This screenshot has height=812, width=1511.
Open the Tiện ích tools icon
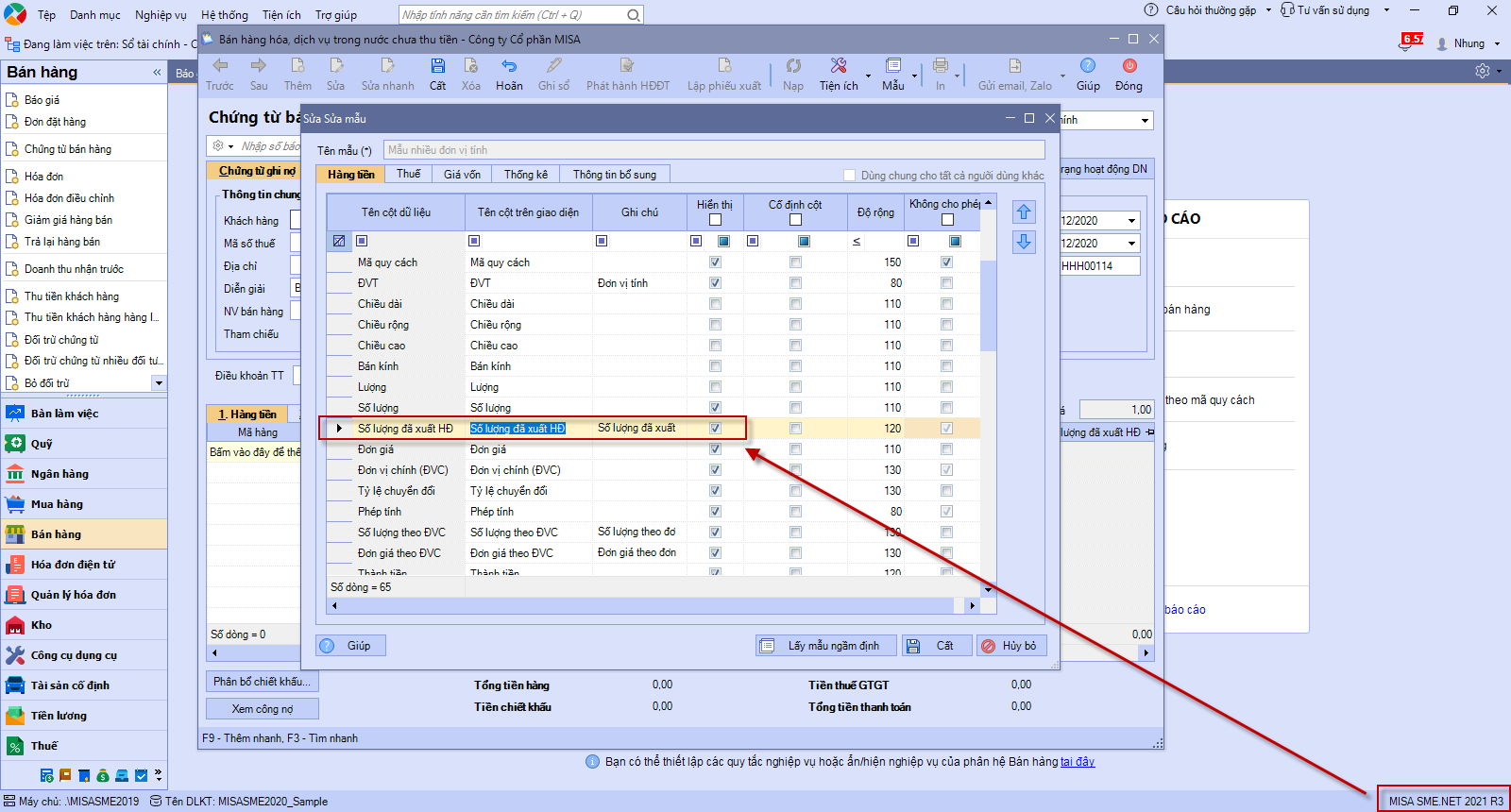click(x=838, y=66)
